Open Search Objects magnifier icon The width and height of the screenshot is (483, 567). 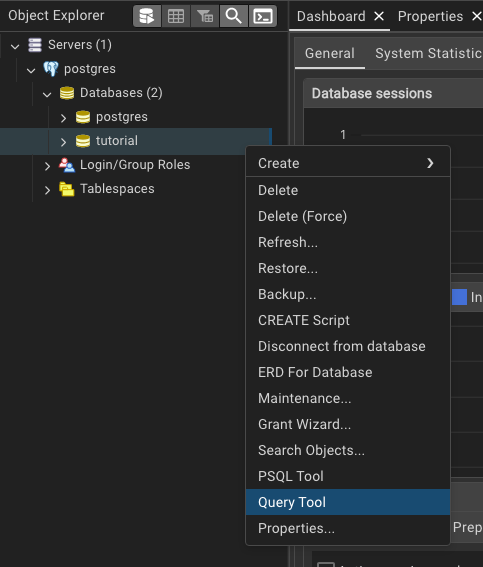click(234, 16)
